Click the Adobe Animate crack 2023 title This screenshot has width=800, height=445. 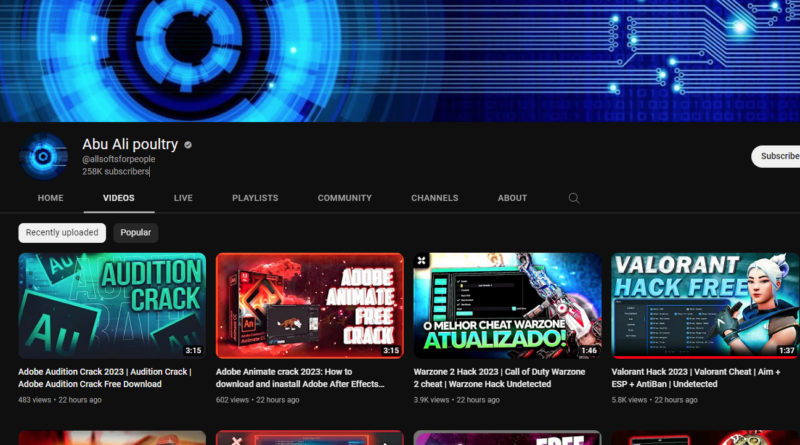pos(300,378)
